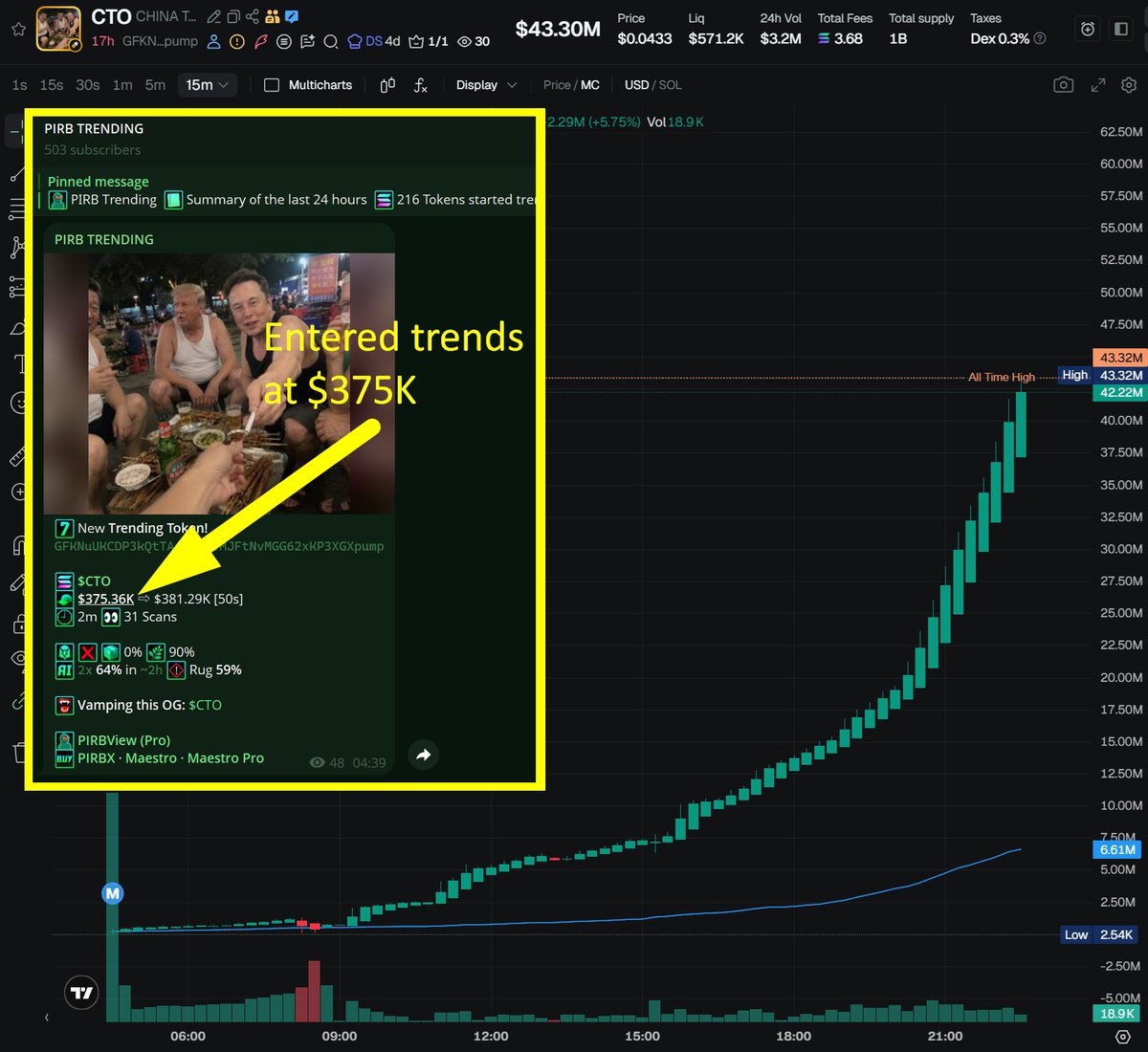This screenshot has height=1052, width=1148.
Task: Click the Liq $571.2K value
Action: point(716,39)
